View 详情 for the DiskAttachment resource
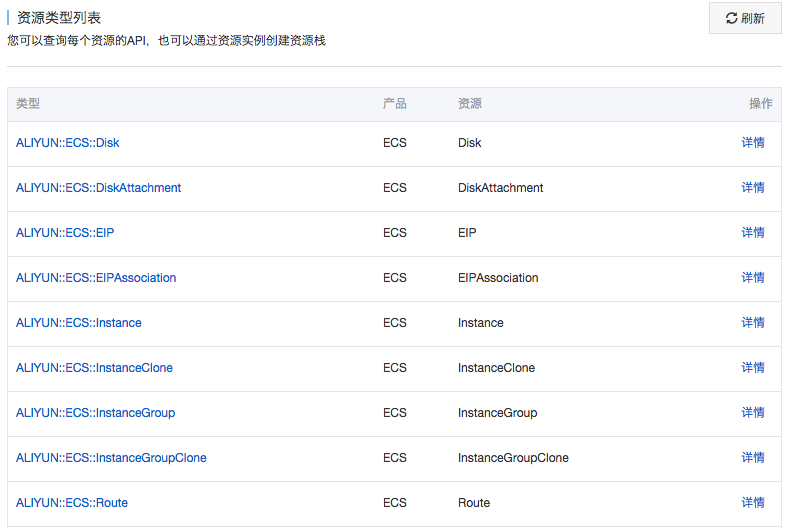The image size is (787, 528). click(x=753, y=188)
